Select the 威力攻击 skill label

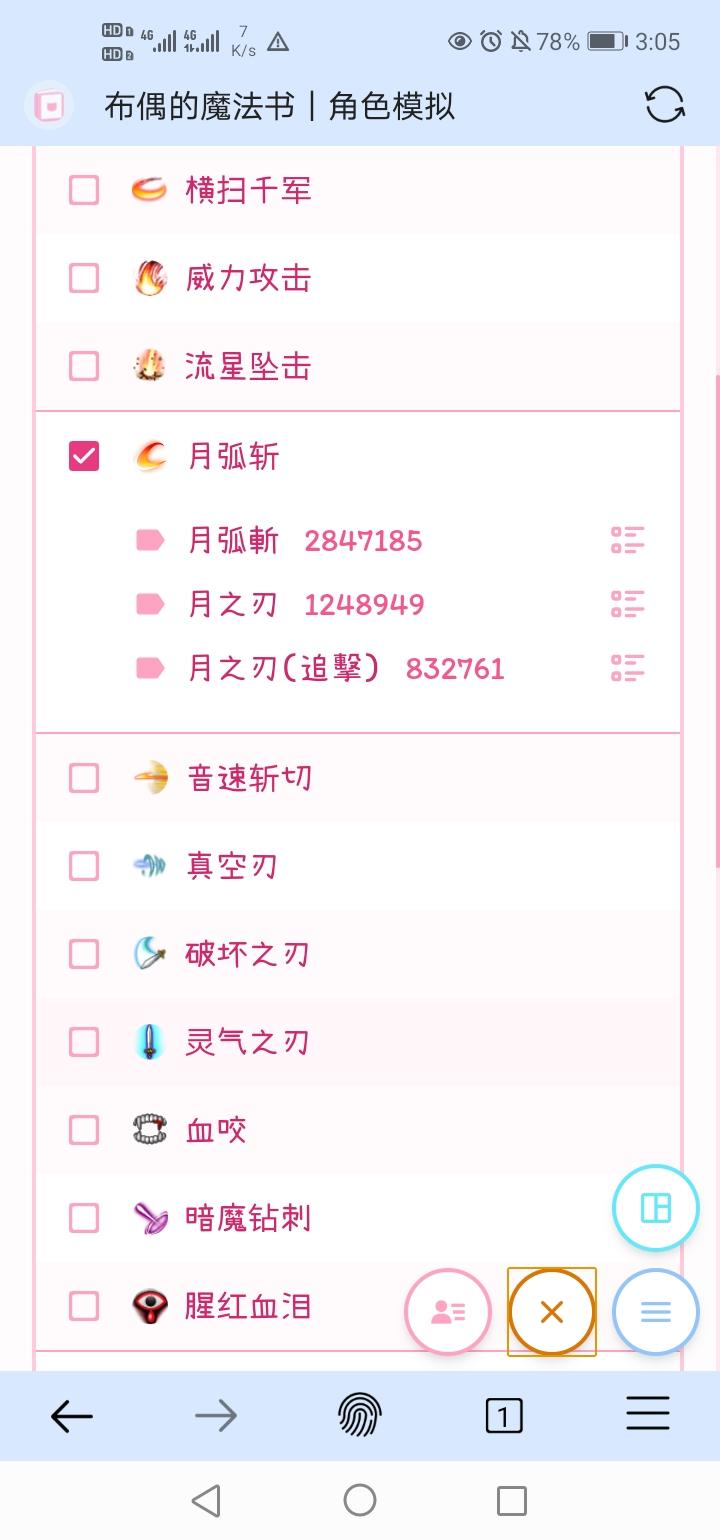click(248, 278)
